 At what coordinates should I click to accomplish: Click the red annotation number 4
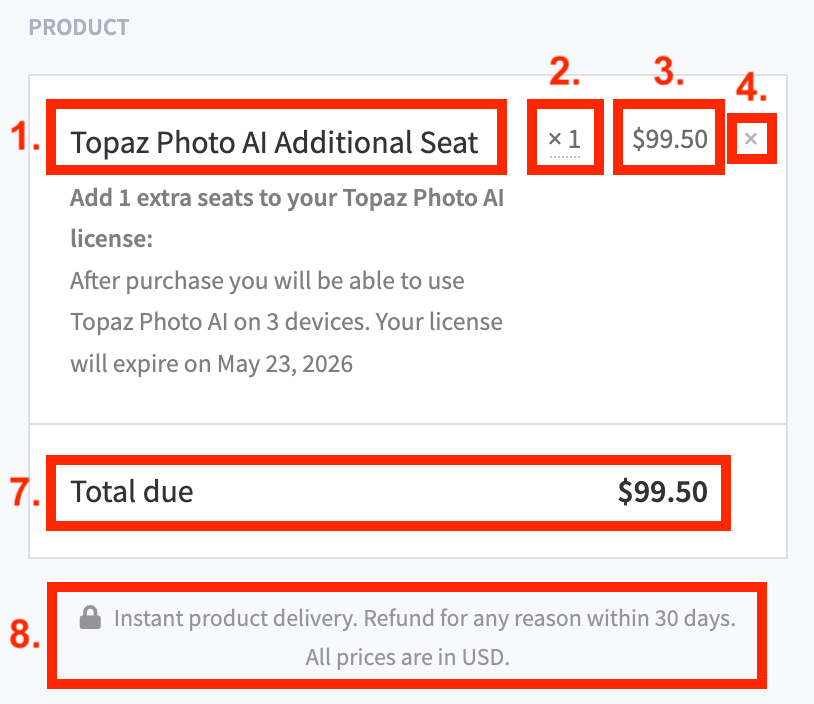(751, 88)
